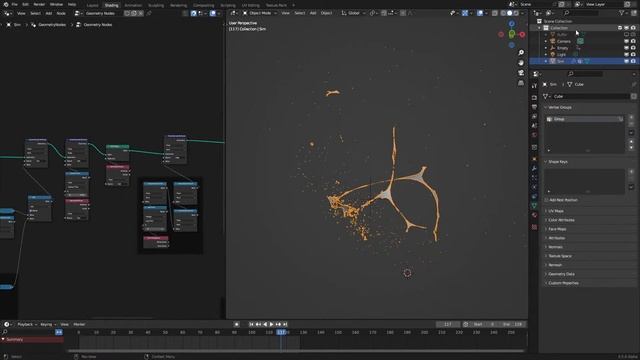Open the viewport Select menu
640x360 pixels.
(x=300, y=13)
